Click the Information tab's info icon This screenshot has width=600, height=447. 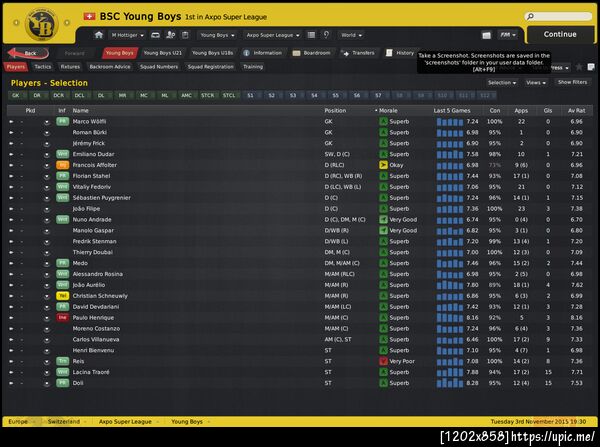pos(246,53)
